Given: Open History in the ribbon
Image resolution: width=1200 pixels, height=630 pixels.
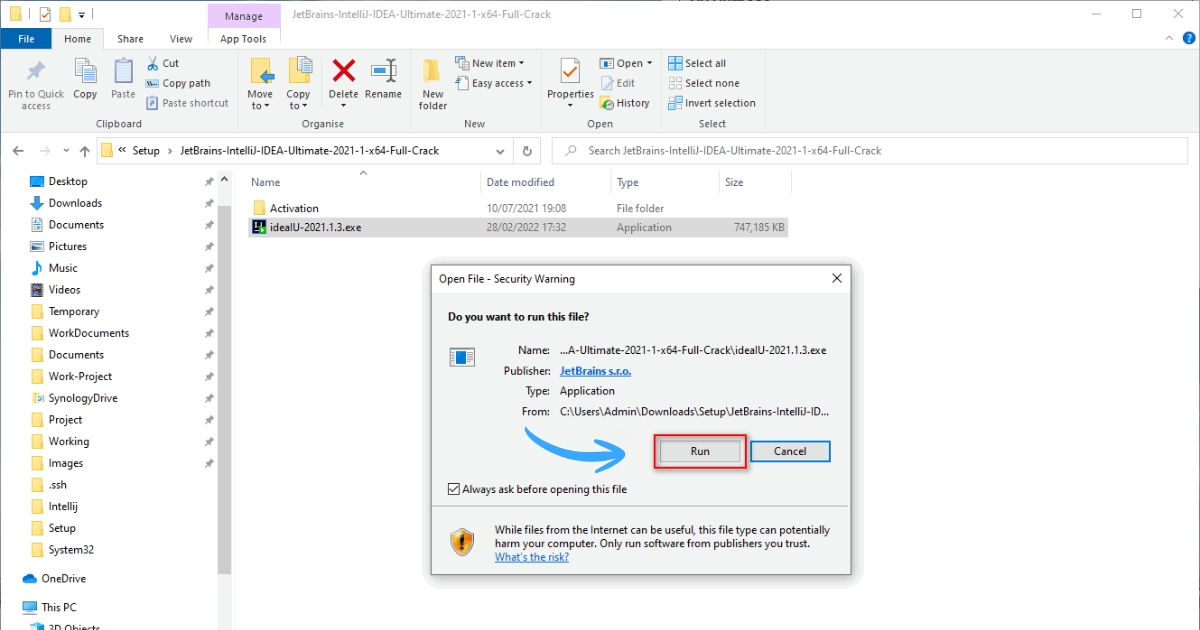Looking at the screenshot, I should click(625, 103).
